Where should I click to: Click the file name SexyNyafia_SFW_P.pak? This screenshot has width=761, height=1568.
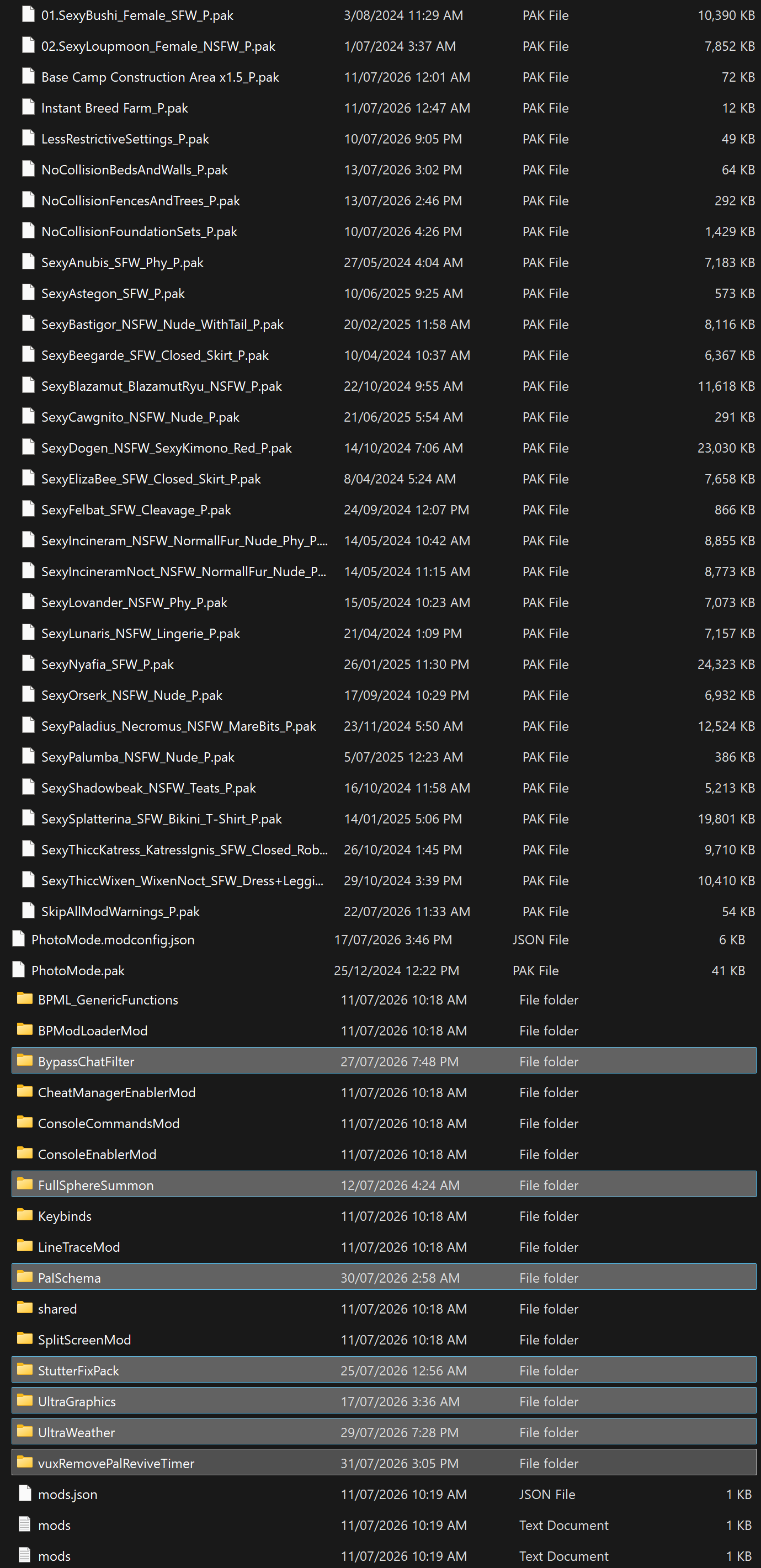tap(108, 664)
